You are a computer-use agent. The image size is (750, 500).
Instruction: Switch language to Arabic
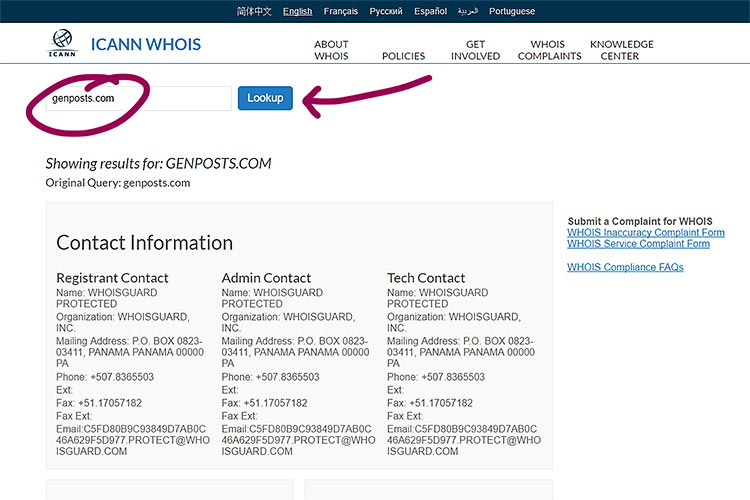point(468,11)
